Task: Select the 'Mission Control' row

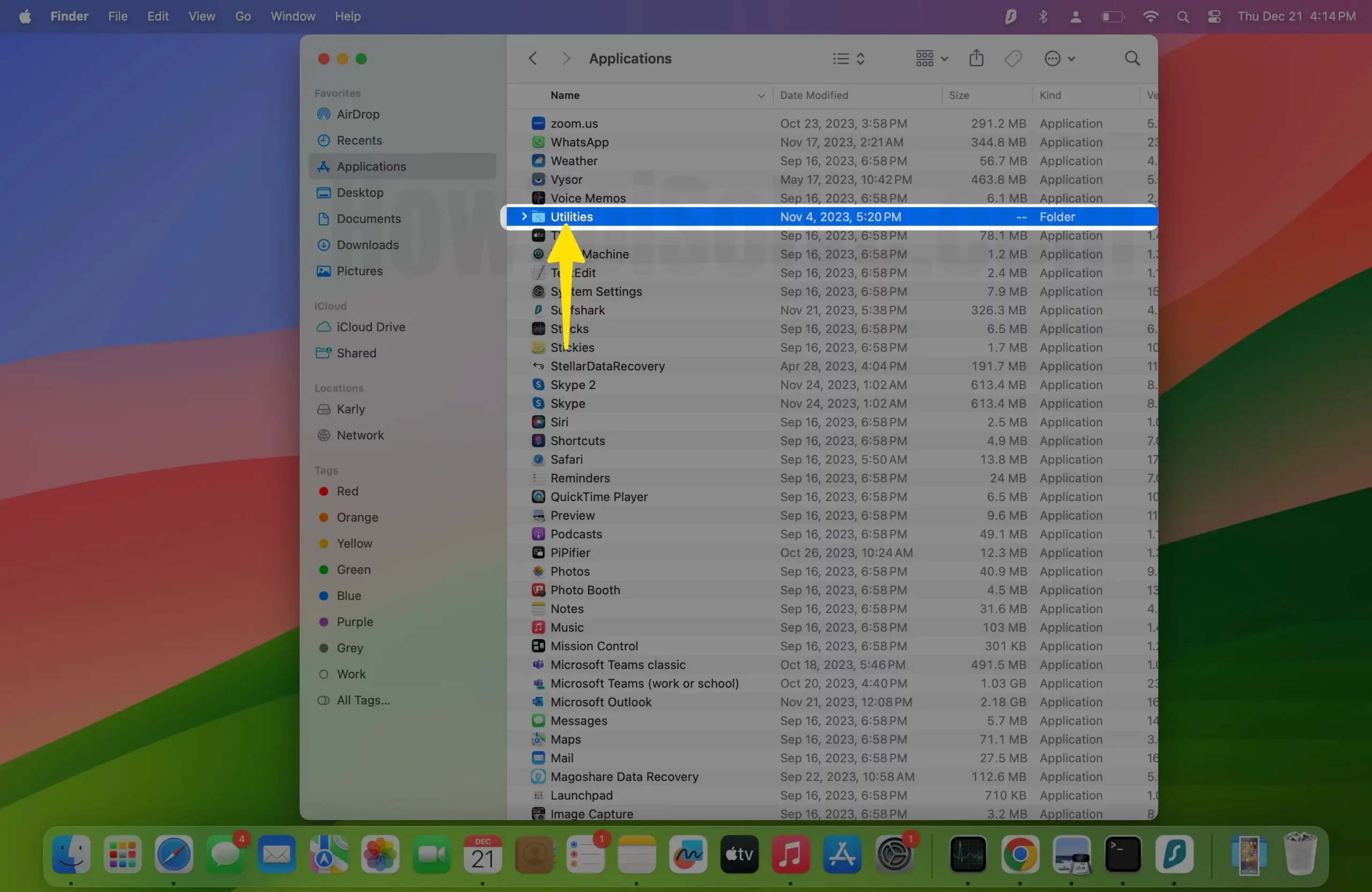Action: coord(832,647)
